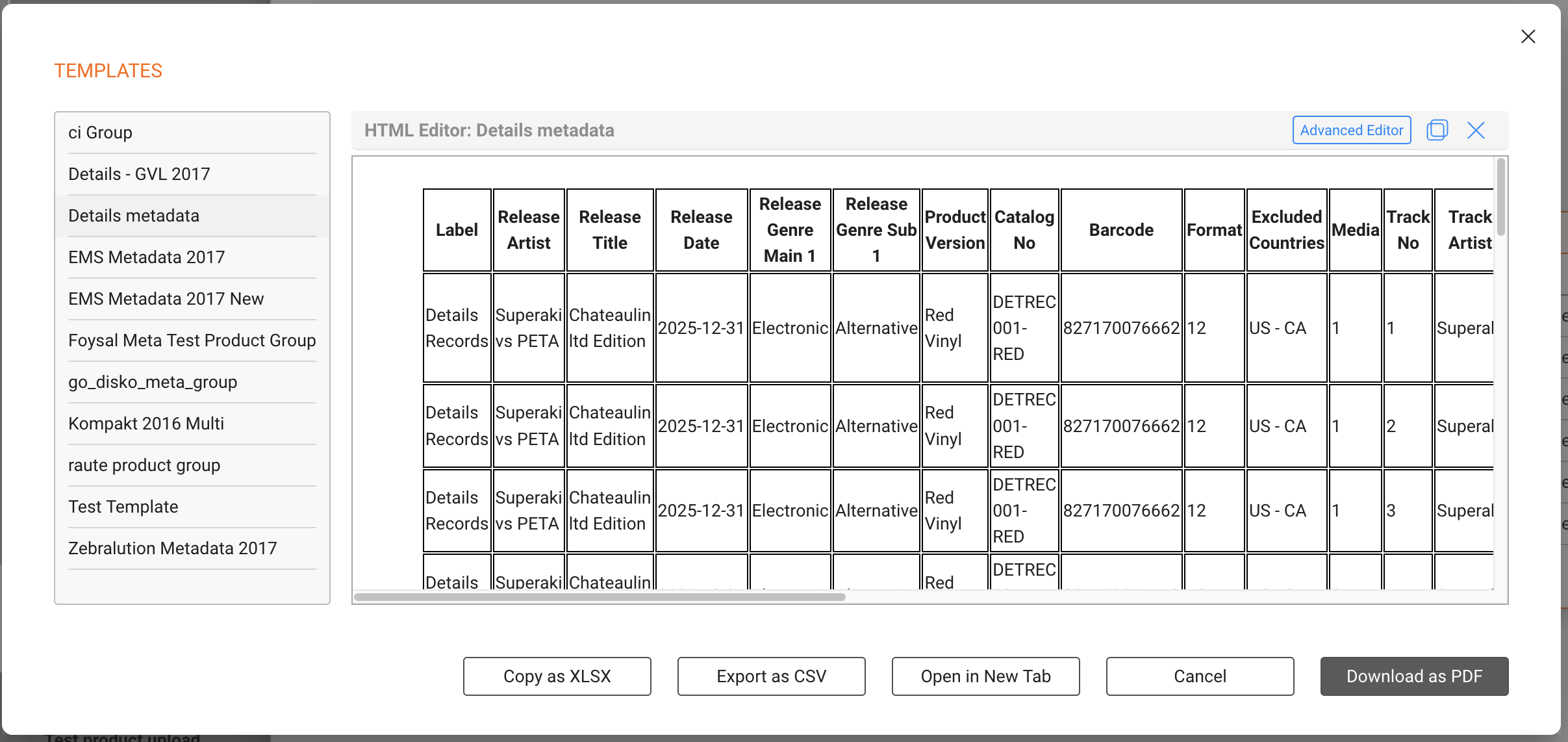The image size is (1568, 742).
Task: Open the preview in a new tab
Action: pos(985,676)
